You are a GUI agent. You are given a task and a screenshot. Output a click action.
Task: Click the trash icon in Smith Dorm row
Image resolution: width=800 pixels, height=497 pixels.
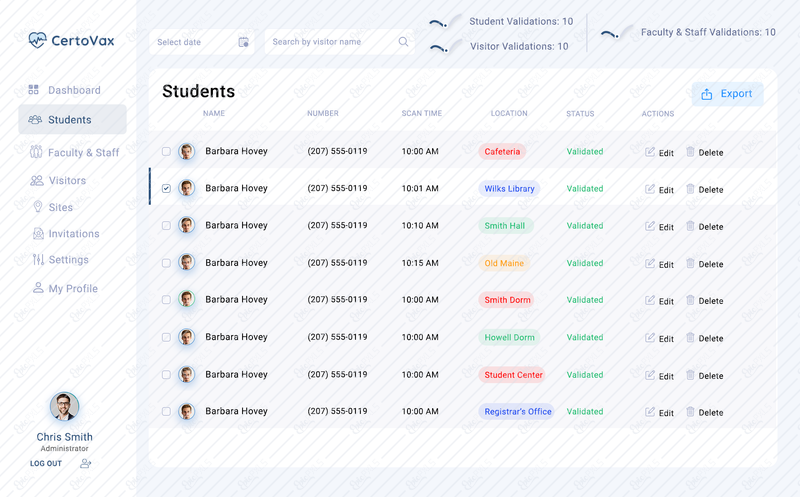click(x=690, y=300)
